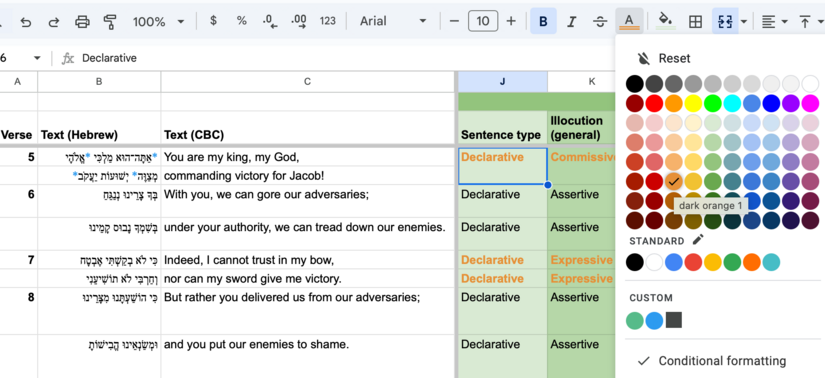
Task: Select column K header
Action: point(581,82)
